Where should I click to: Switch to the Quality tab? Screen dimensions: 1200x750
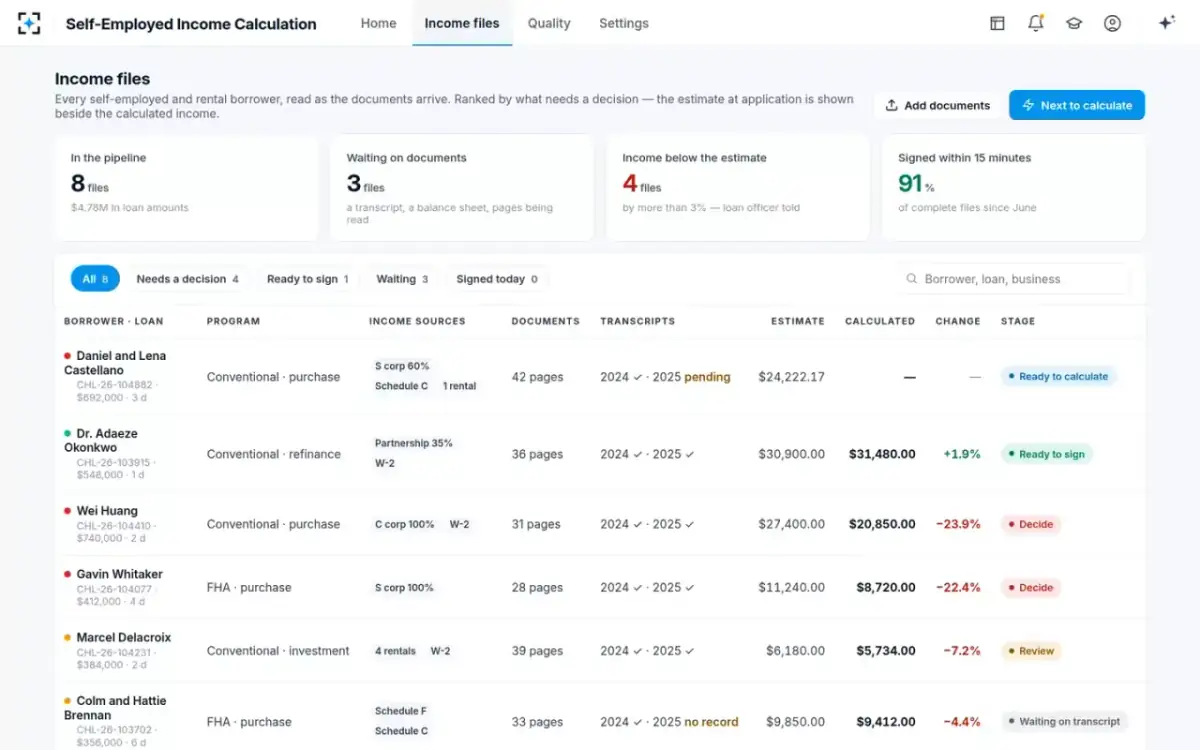(x=549, y=23)
